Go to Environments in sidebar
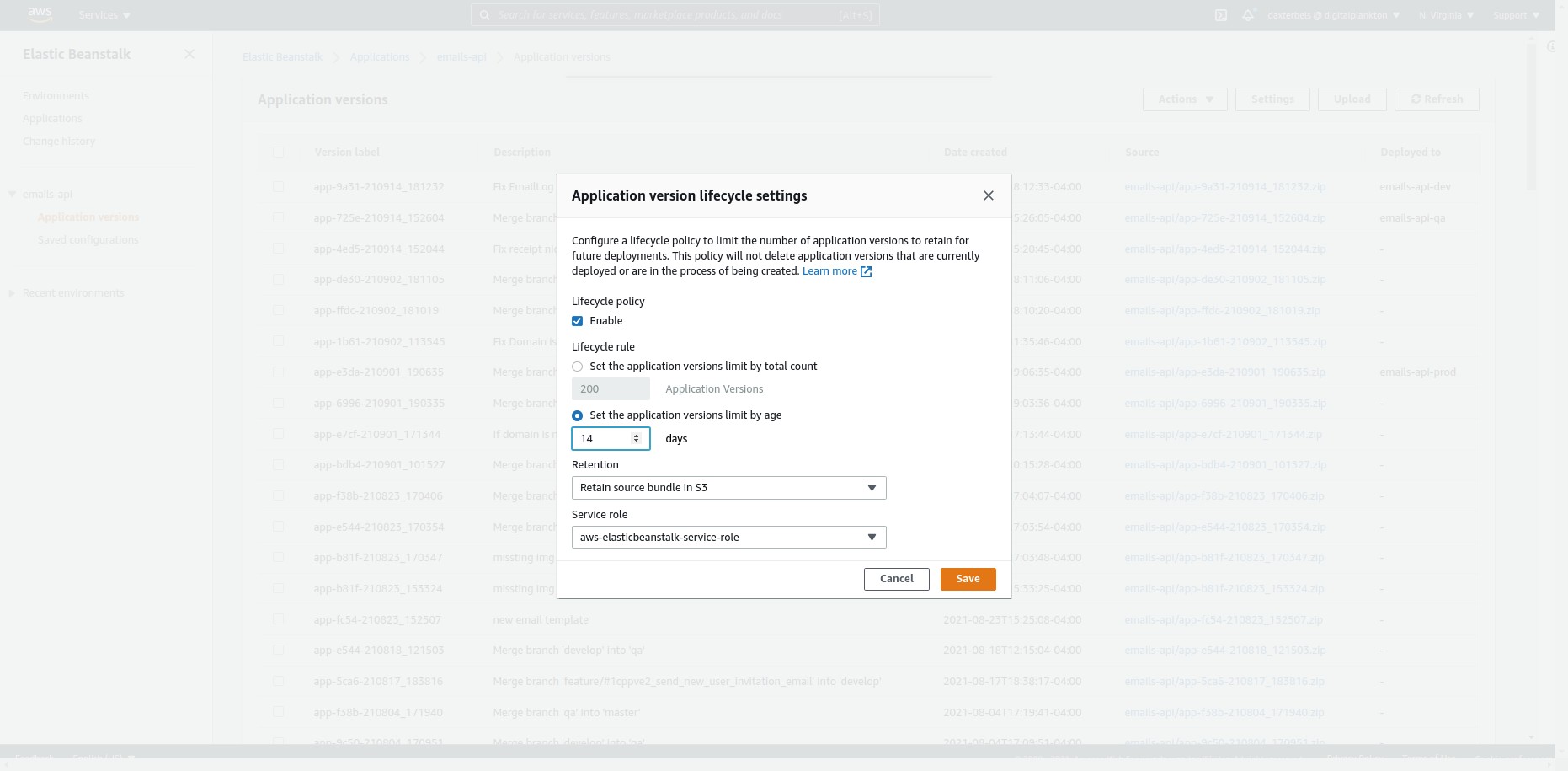The width and height of the screenshot is (1568, 771). coord(56,96)
